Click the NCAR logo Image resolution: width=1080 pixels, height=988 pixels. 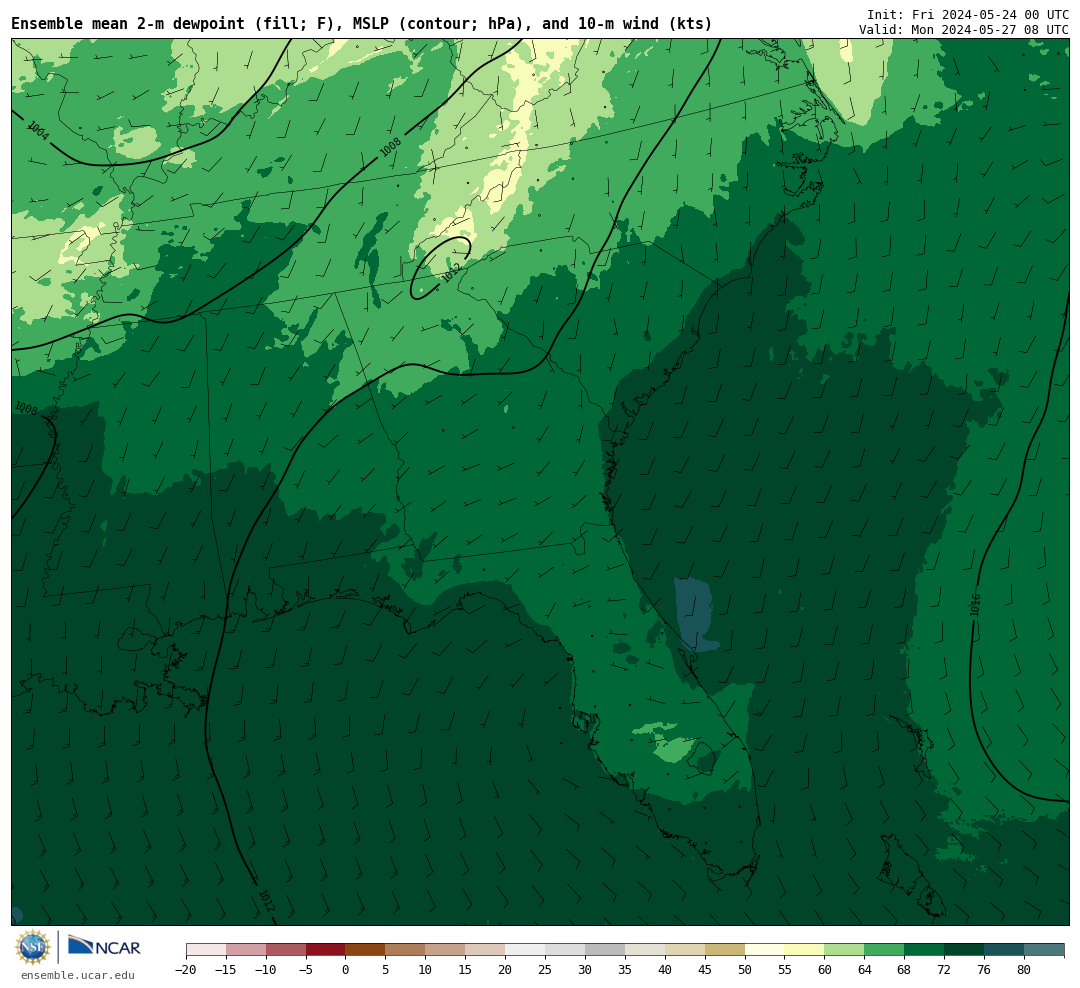click(x=105, y=946)
